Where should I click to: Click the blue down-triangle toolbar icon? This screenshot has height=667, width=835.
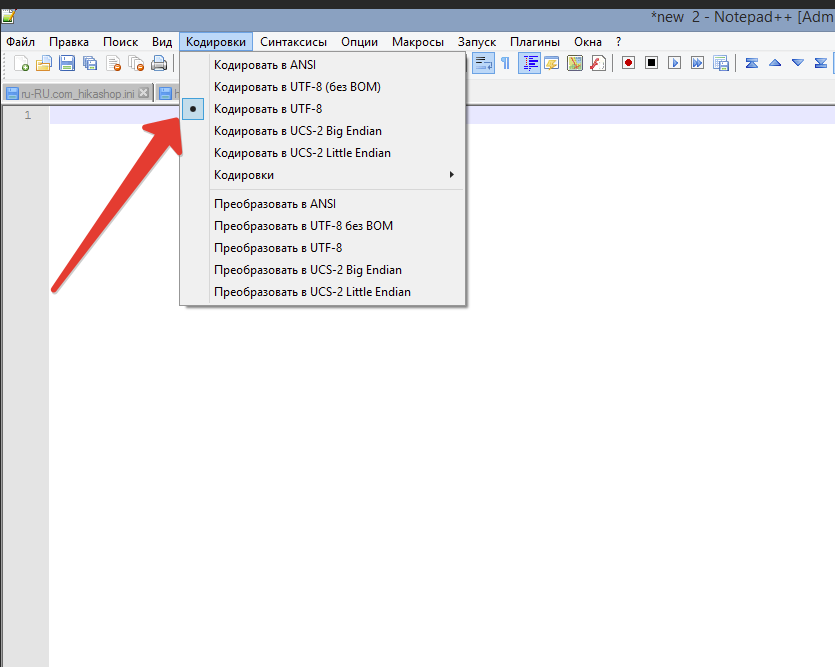click(x=798, y=63)
